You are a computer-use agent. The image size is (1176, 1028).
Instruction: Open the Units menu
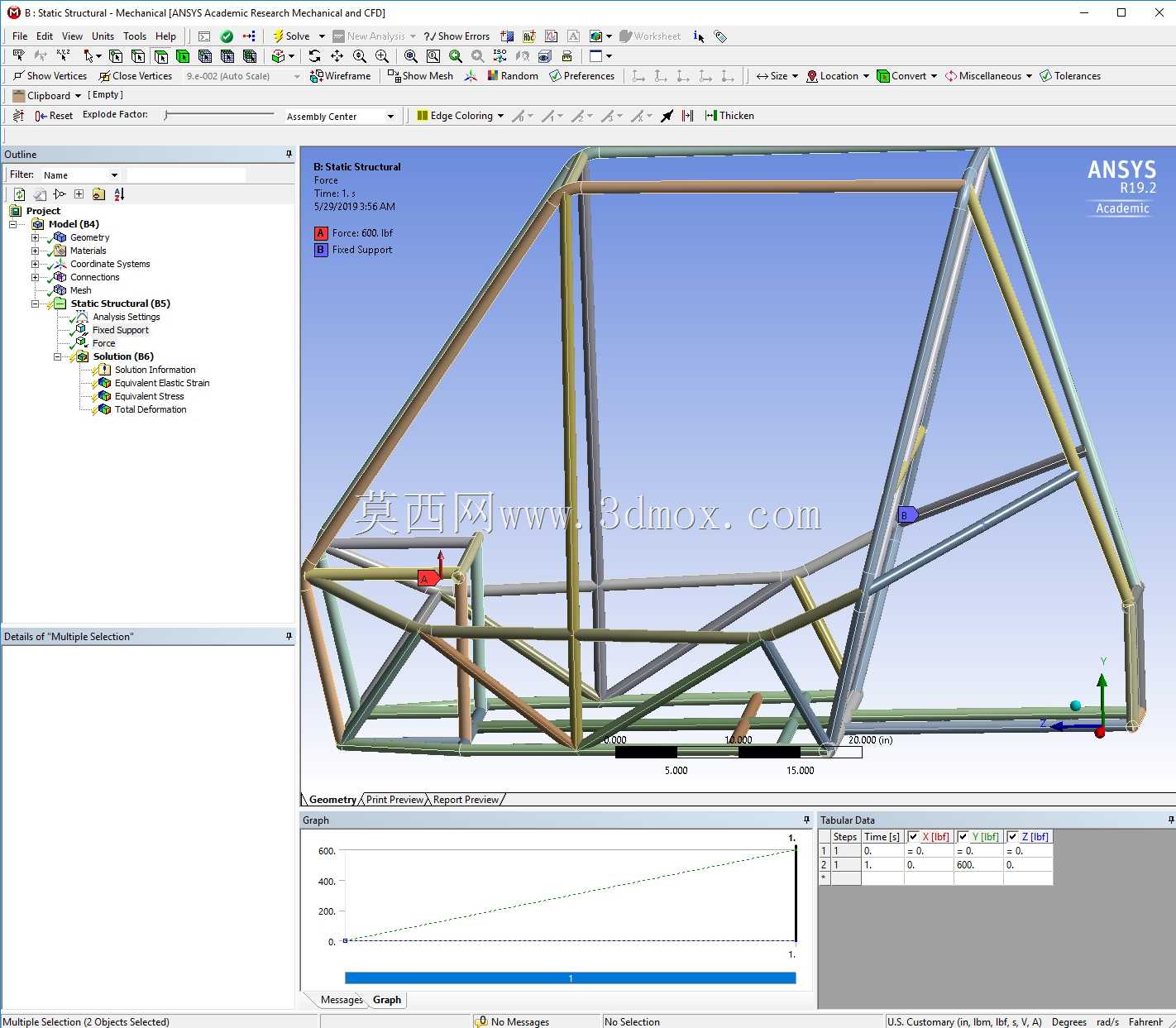[x=103, y=36]
